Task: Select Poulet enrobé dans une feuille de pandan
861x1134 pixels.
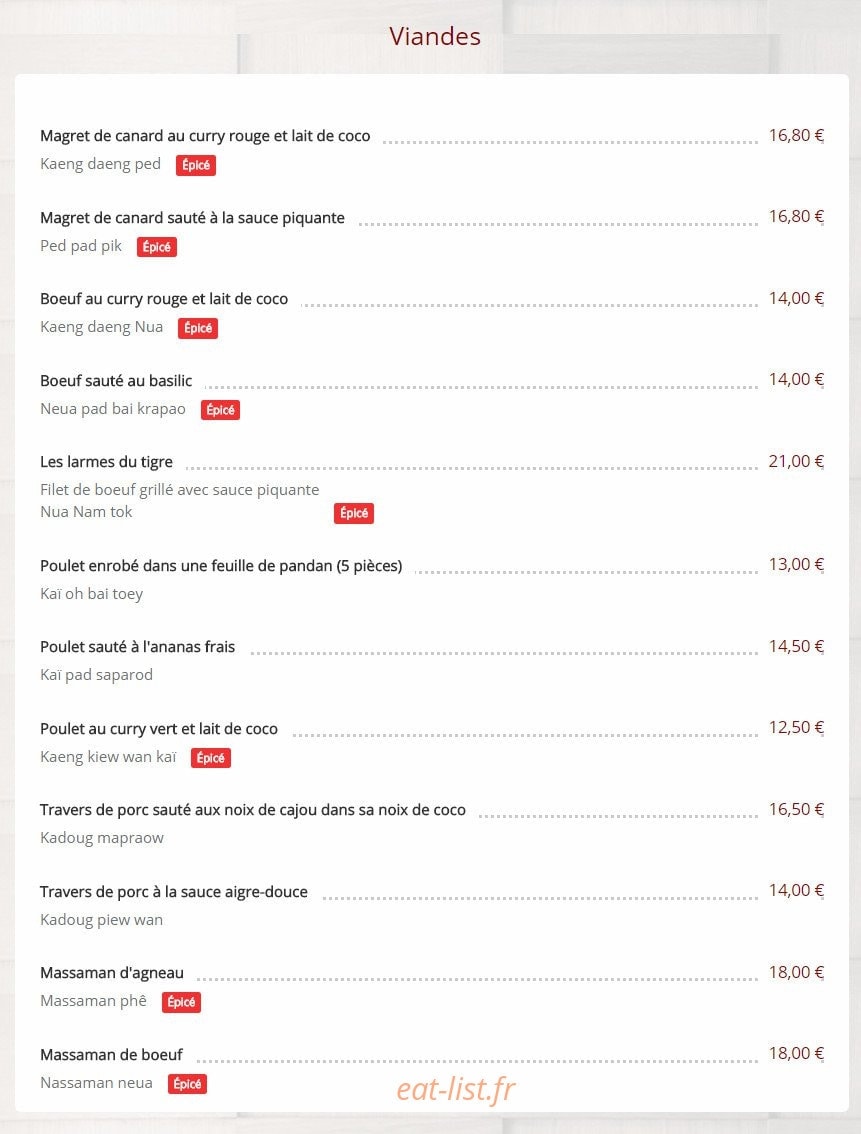Action: [221, 566]
